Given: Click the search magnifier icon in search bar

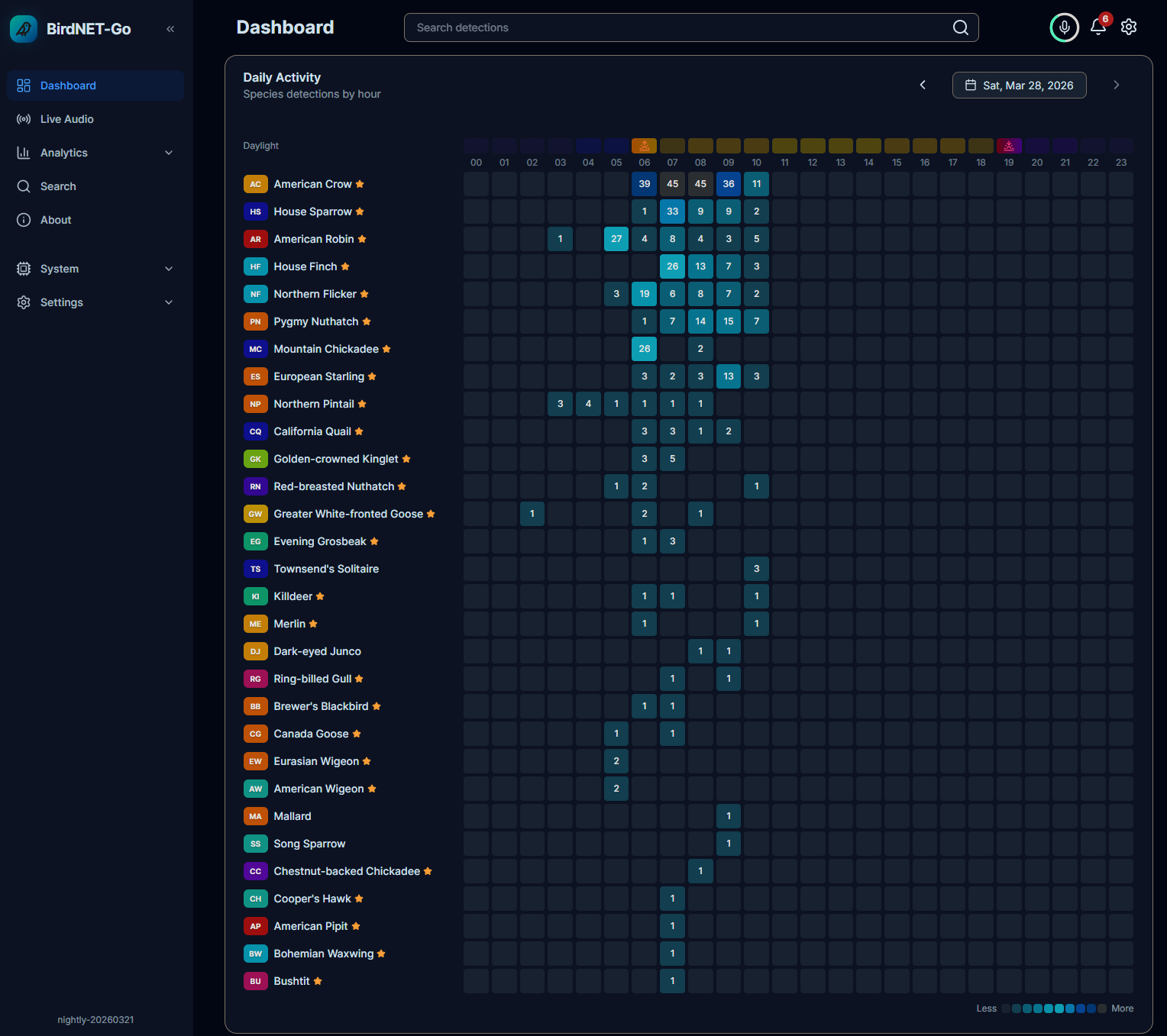Looking at the screenshot, I should coord(960,27).
